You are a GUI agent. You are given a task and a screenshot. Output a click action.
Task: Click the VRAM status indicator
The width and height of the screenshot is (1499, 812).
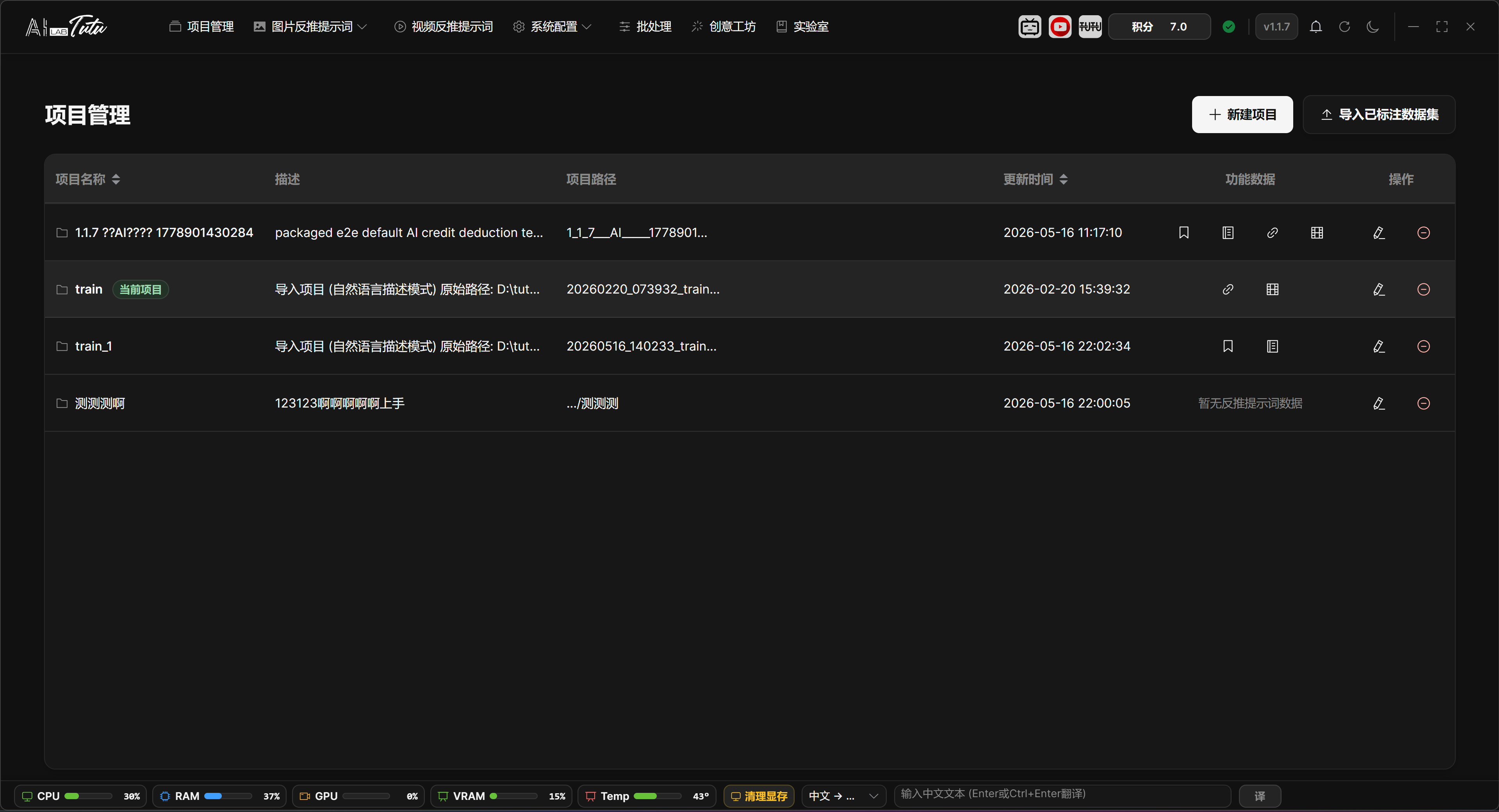click(x=501, y=796)
